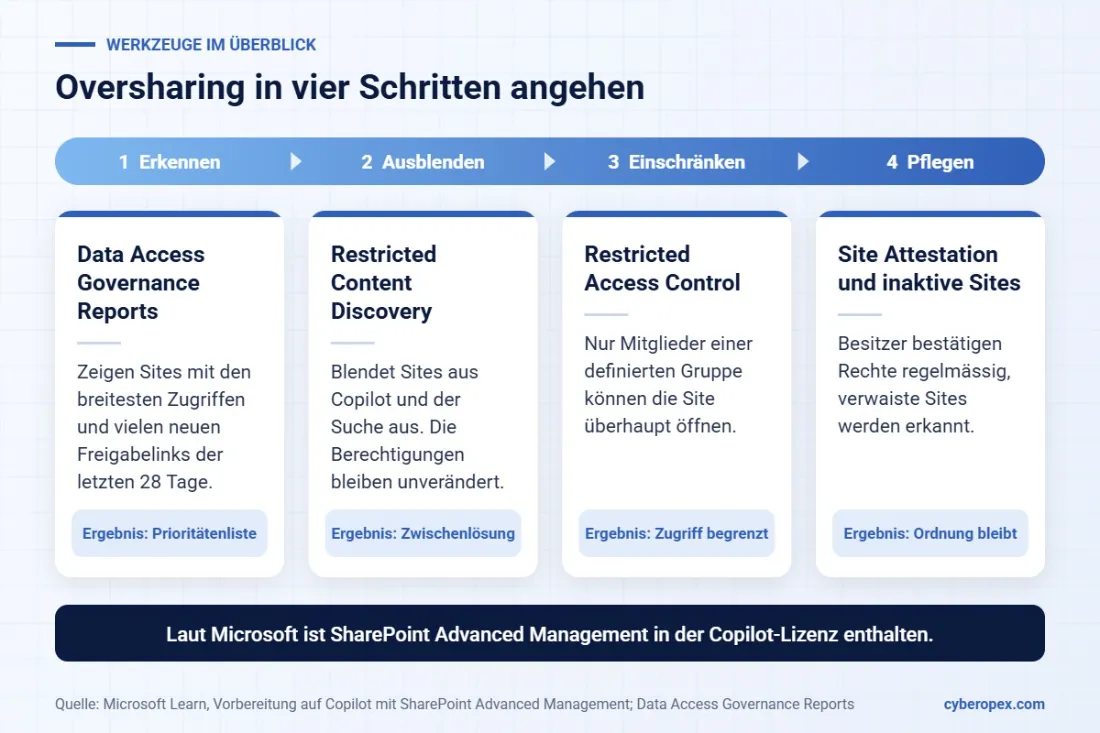Image resolution: width=1100 pixels, height=733 pixels.
Task: Click the card title 'Site Attestation und inaktive Sites'
Action: coord(929,268)
